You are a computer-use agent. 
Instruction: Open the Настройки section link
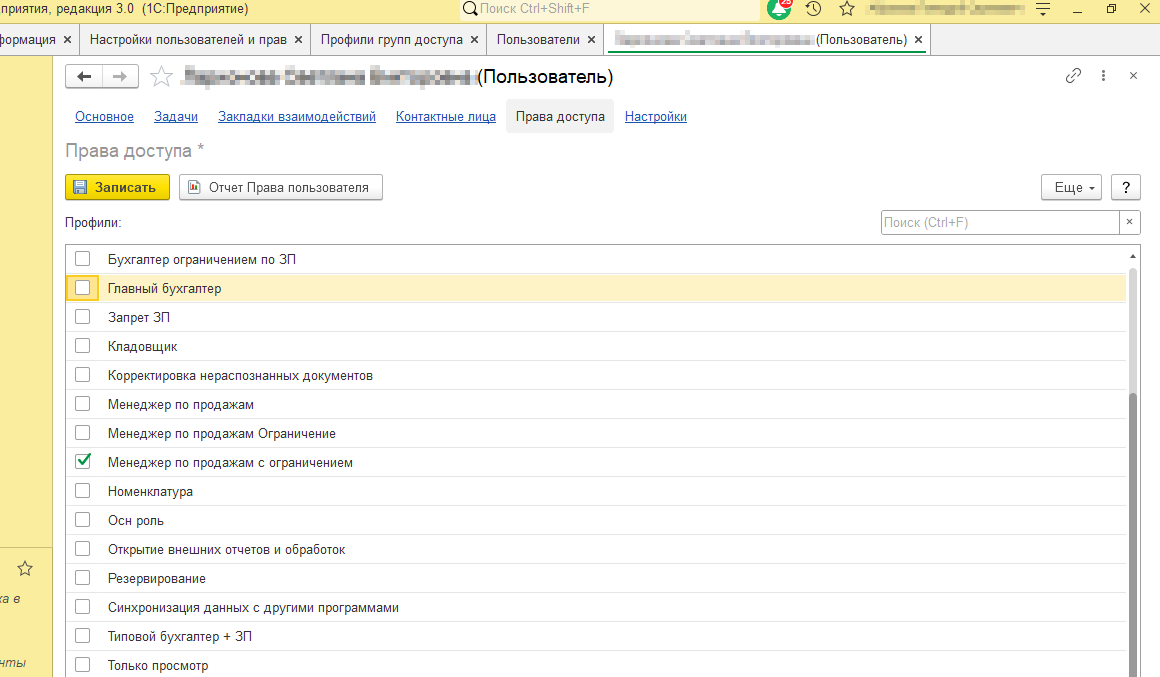point(655,116)
